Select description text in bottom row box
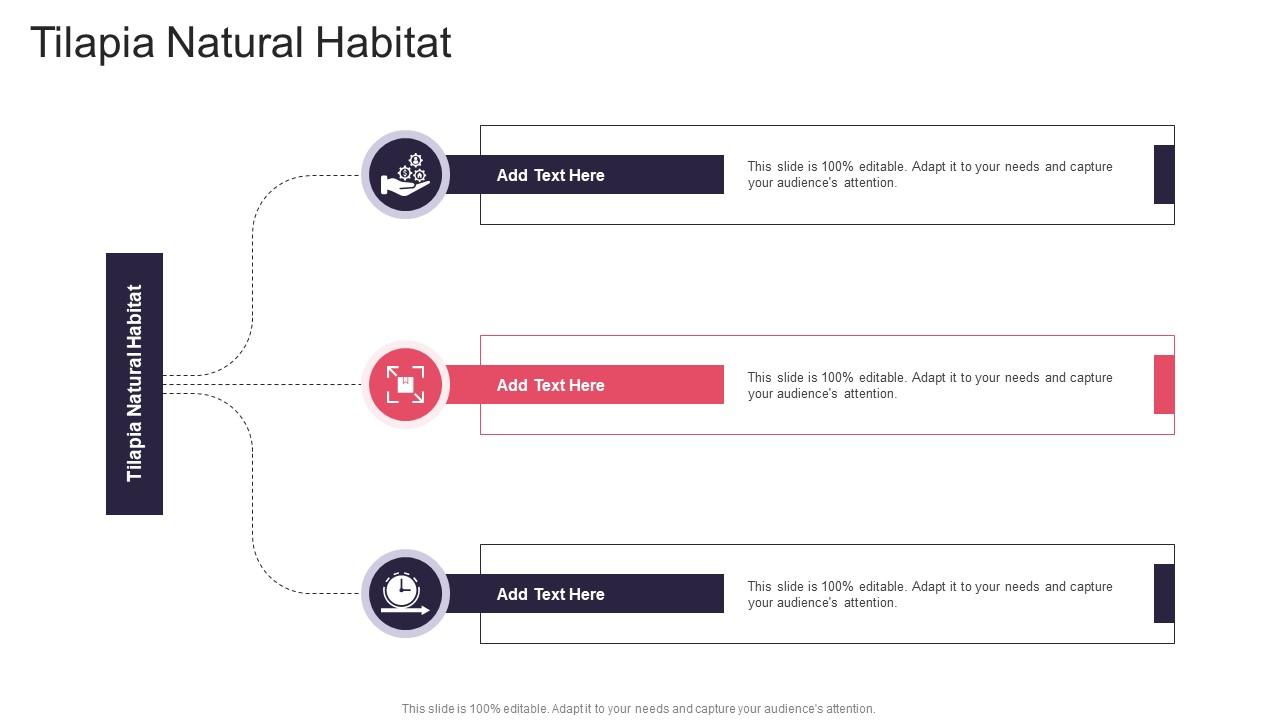Screen dimensions: 1280x720 click(x=930, y=595)
